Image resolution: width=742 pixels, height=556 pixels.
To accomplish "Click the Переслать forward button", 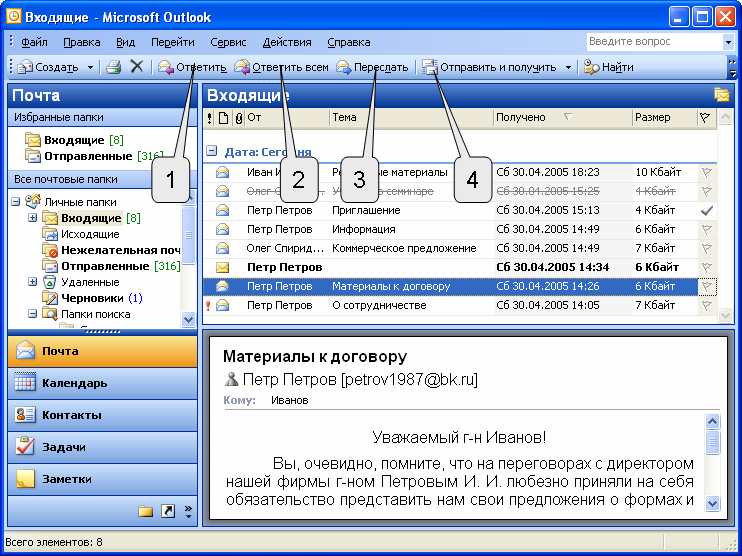I will [x=372, y=67].
